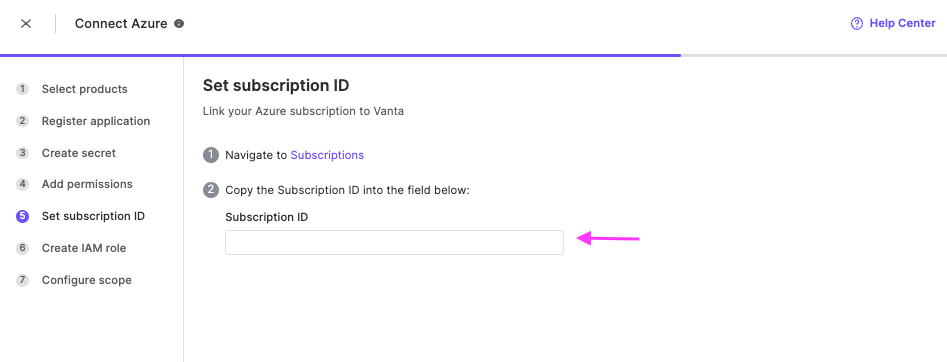Go to Select products step
The width and height of the screenshot is (947, 362).
point(85,89)
